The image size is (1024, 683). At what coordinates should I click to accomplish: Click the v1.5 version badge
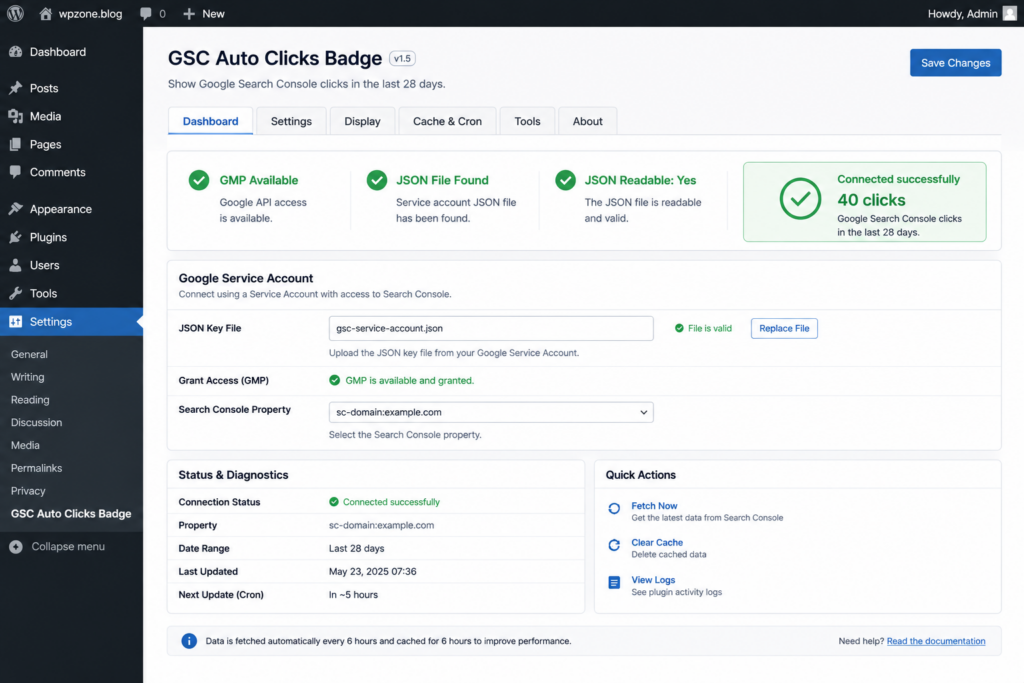click(402, 59)
